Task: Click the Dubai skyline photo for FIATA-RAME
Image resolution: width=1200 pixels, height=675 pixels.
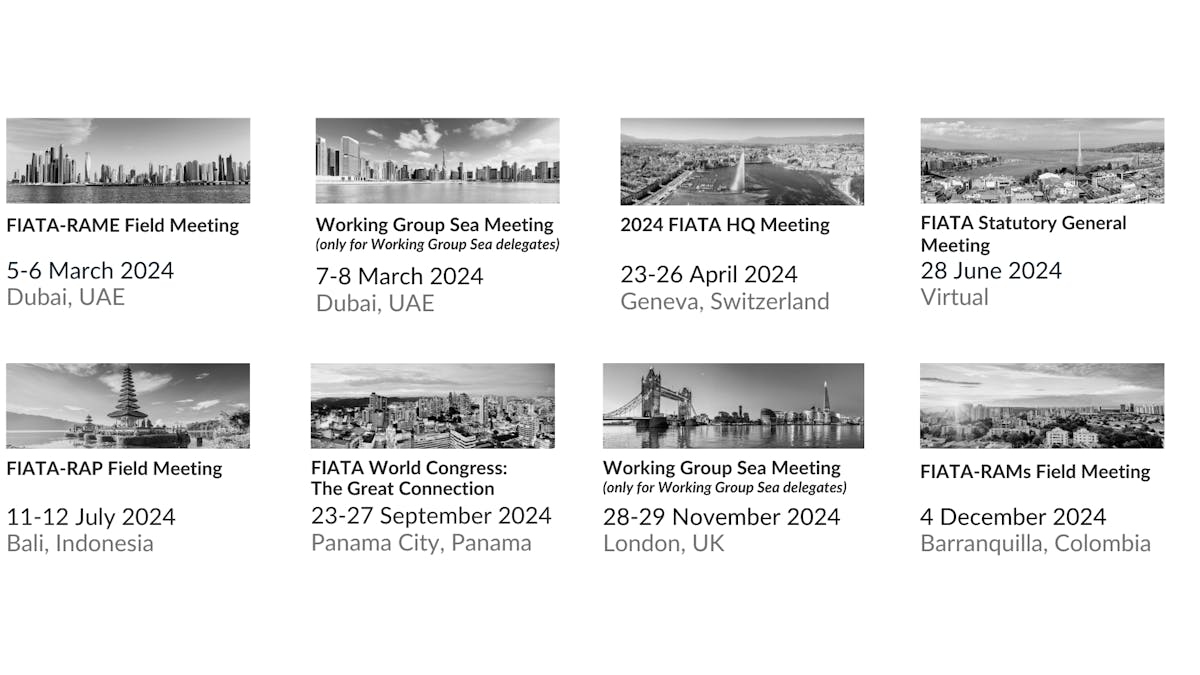Action: (128, 160)
